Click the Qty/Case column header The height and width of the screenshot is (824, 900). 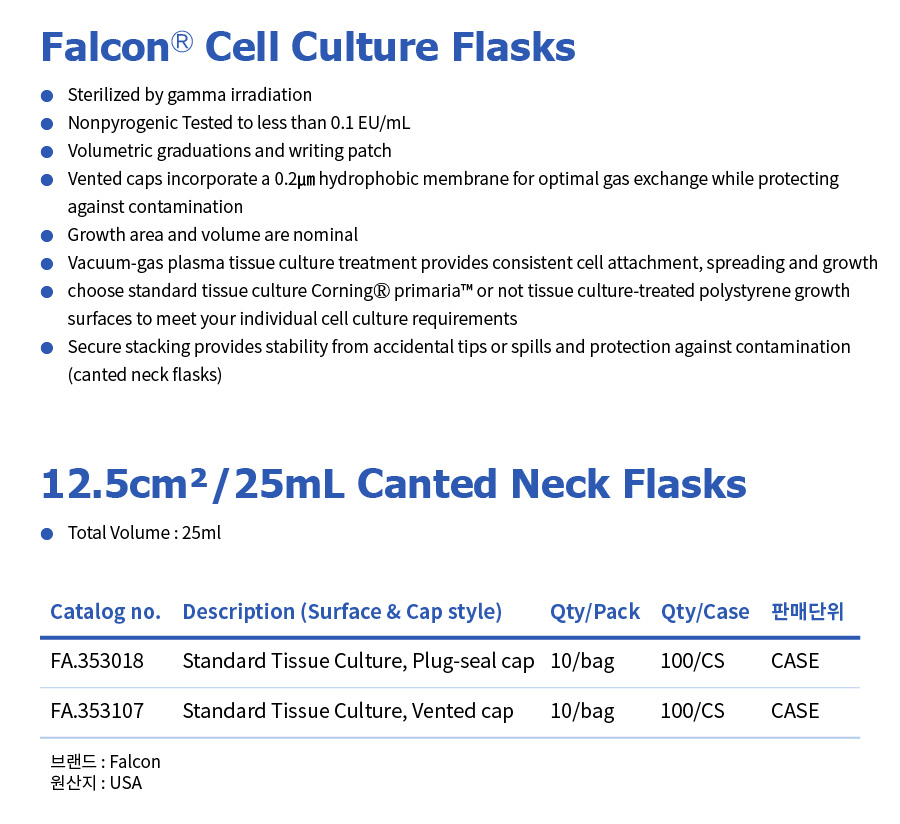705,612
